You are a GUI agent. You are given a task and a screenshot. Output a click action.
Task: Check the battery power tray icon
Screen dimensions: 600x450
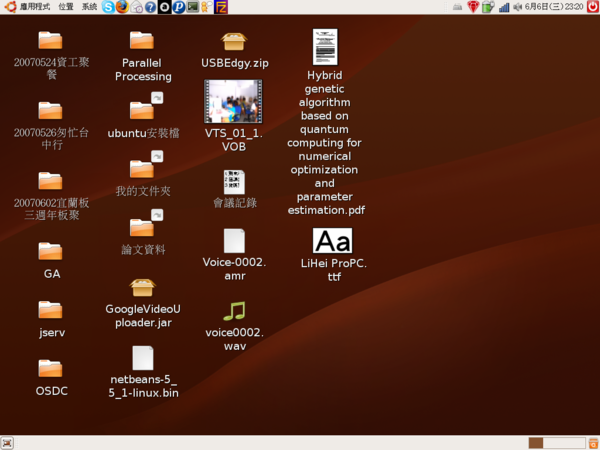coord(488,7)
